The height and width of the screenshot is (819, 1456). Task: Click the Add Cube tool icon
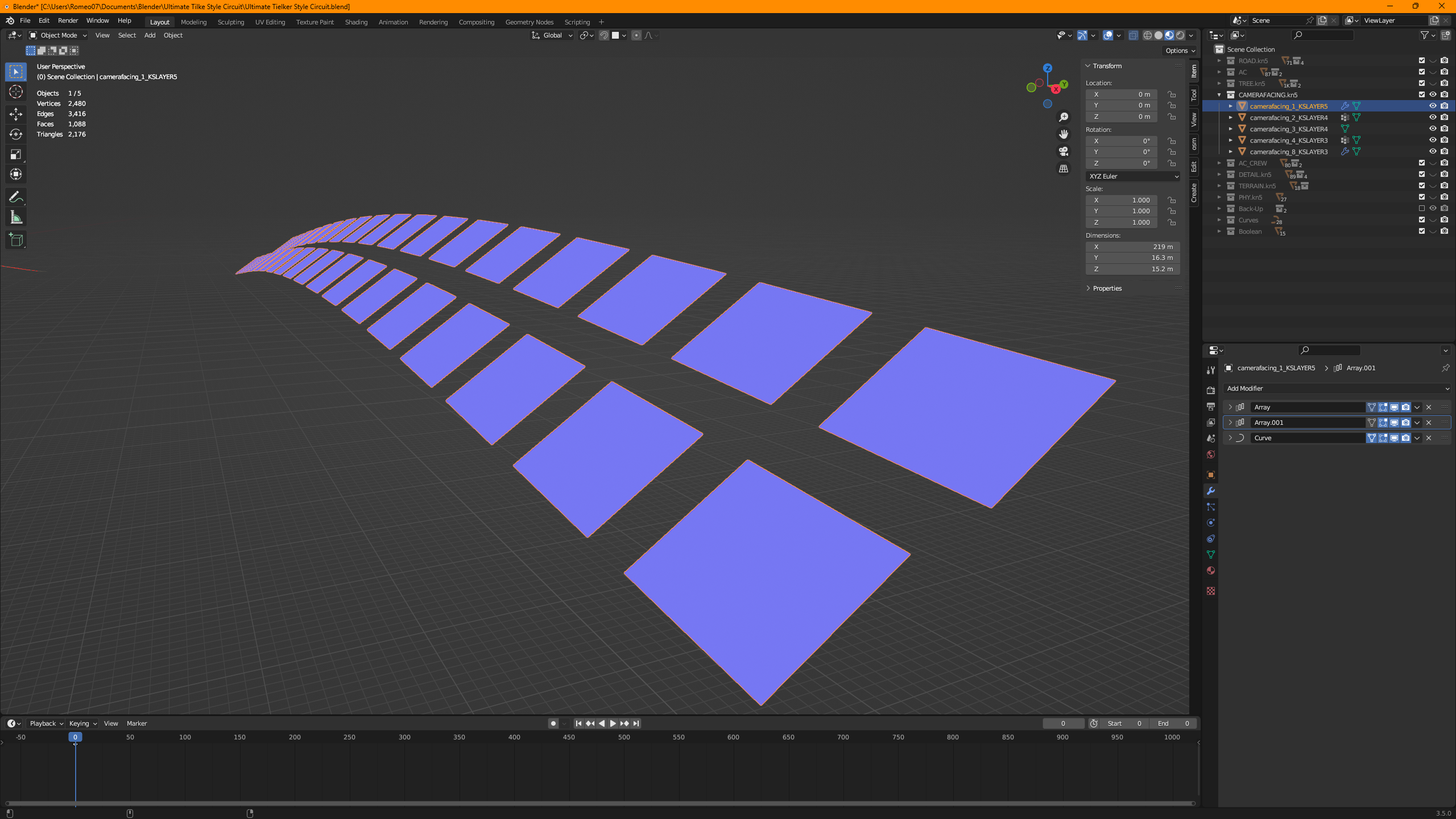tap(16, 240)
